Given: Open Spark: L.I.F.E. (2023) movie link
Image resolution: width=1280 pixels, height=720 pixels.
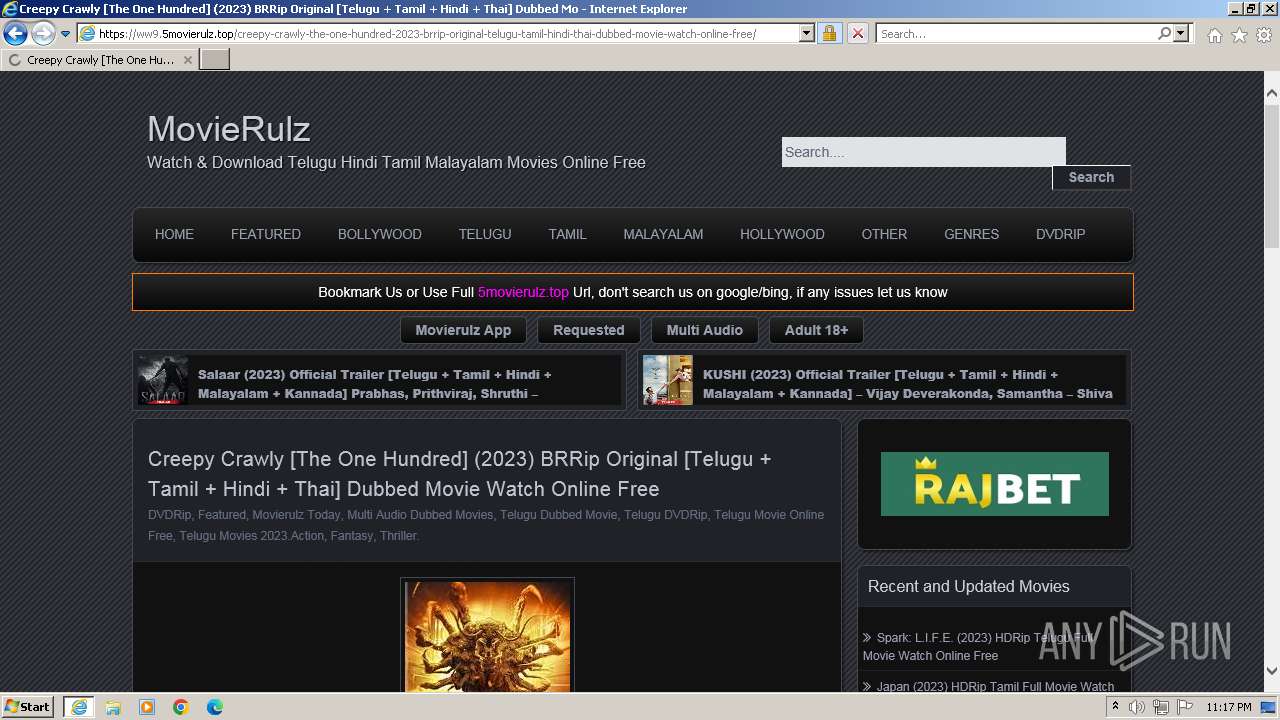Looking at the screenshot, I should pyautogui.click(x=980, y=646).
